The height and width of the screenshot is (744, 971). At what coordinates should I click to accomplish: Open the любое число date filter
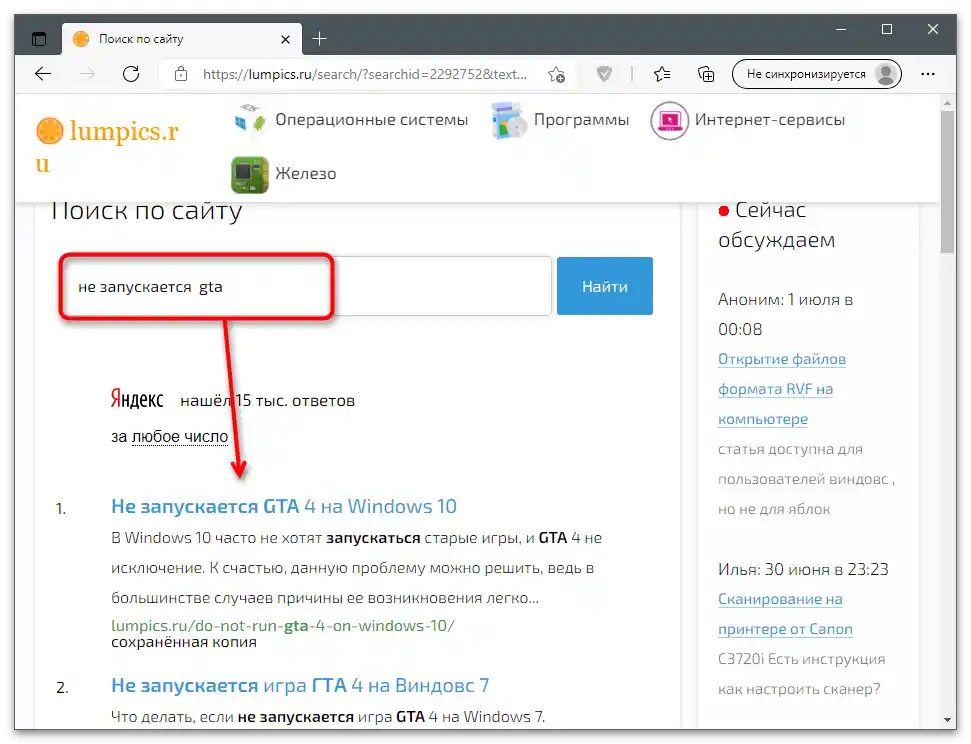(x=180, y=437)
